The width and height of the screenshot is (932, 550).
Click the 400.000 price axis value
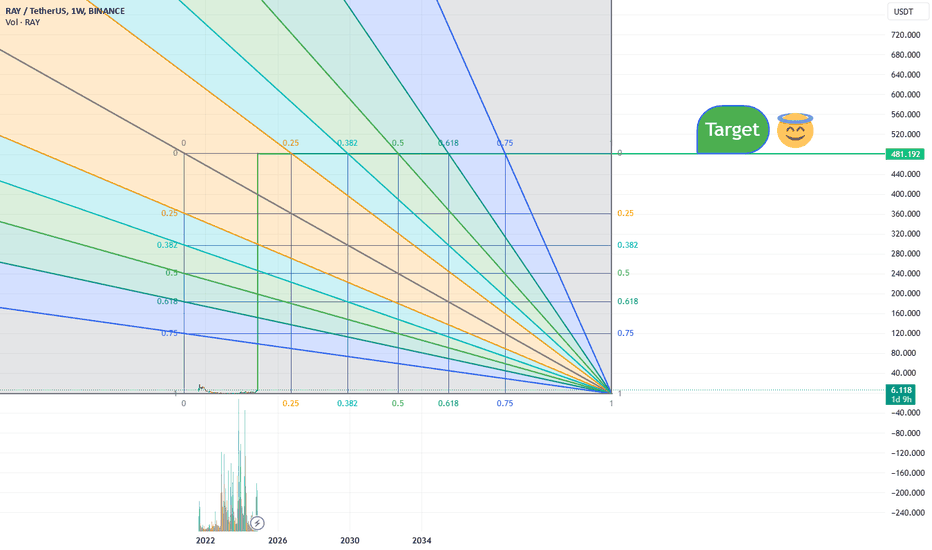pyautogui.click(x=905, y=194)
